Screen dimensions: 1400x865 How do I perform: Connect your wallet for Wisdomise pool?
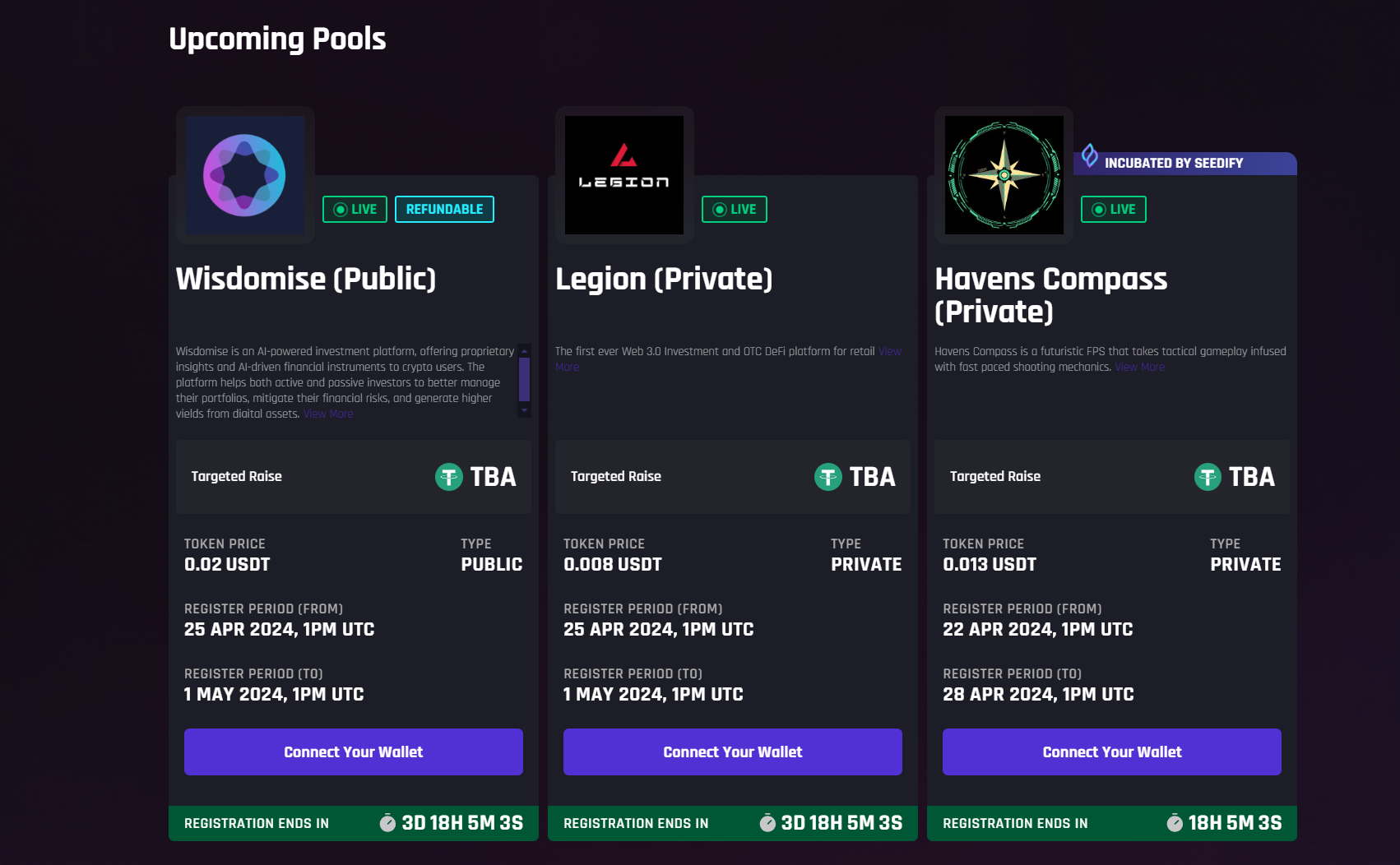coord(354,752)
